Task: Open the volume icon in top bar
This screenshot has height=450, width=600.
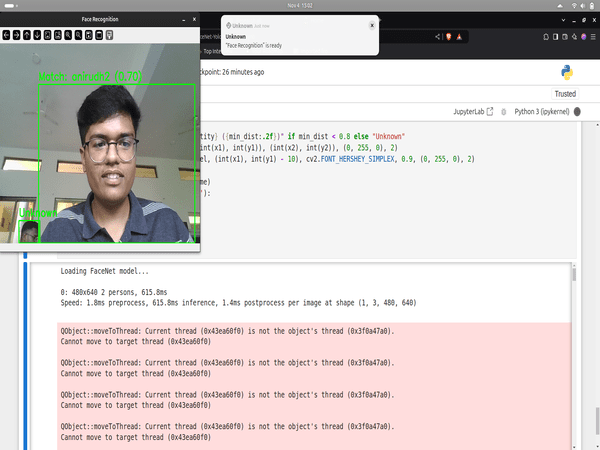Action: point(582,6)
